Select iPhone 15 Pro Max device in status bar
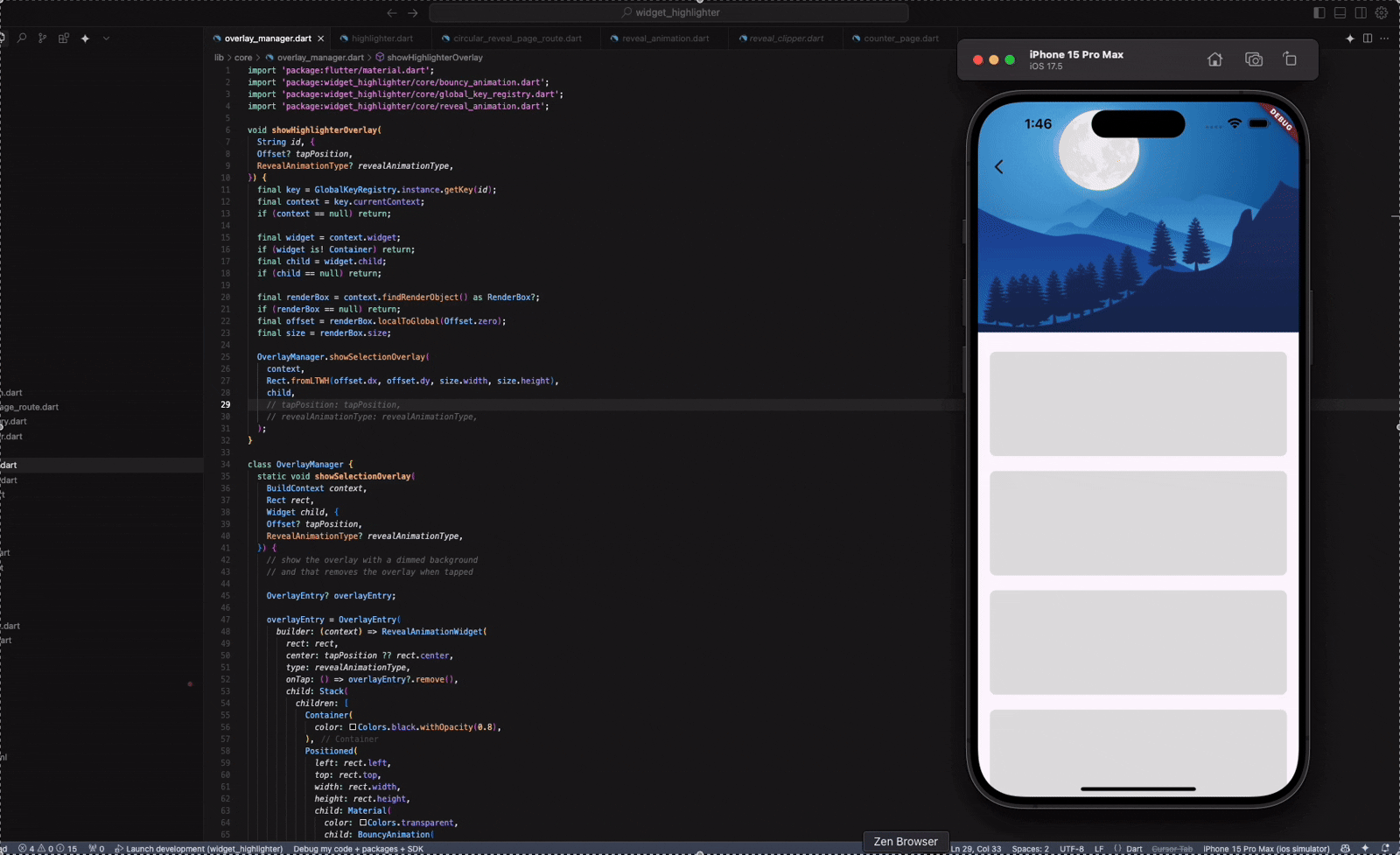The image size is (1400, 855). (1266, 849)
